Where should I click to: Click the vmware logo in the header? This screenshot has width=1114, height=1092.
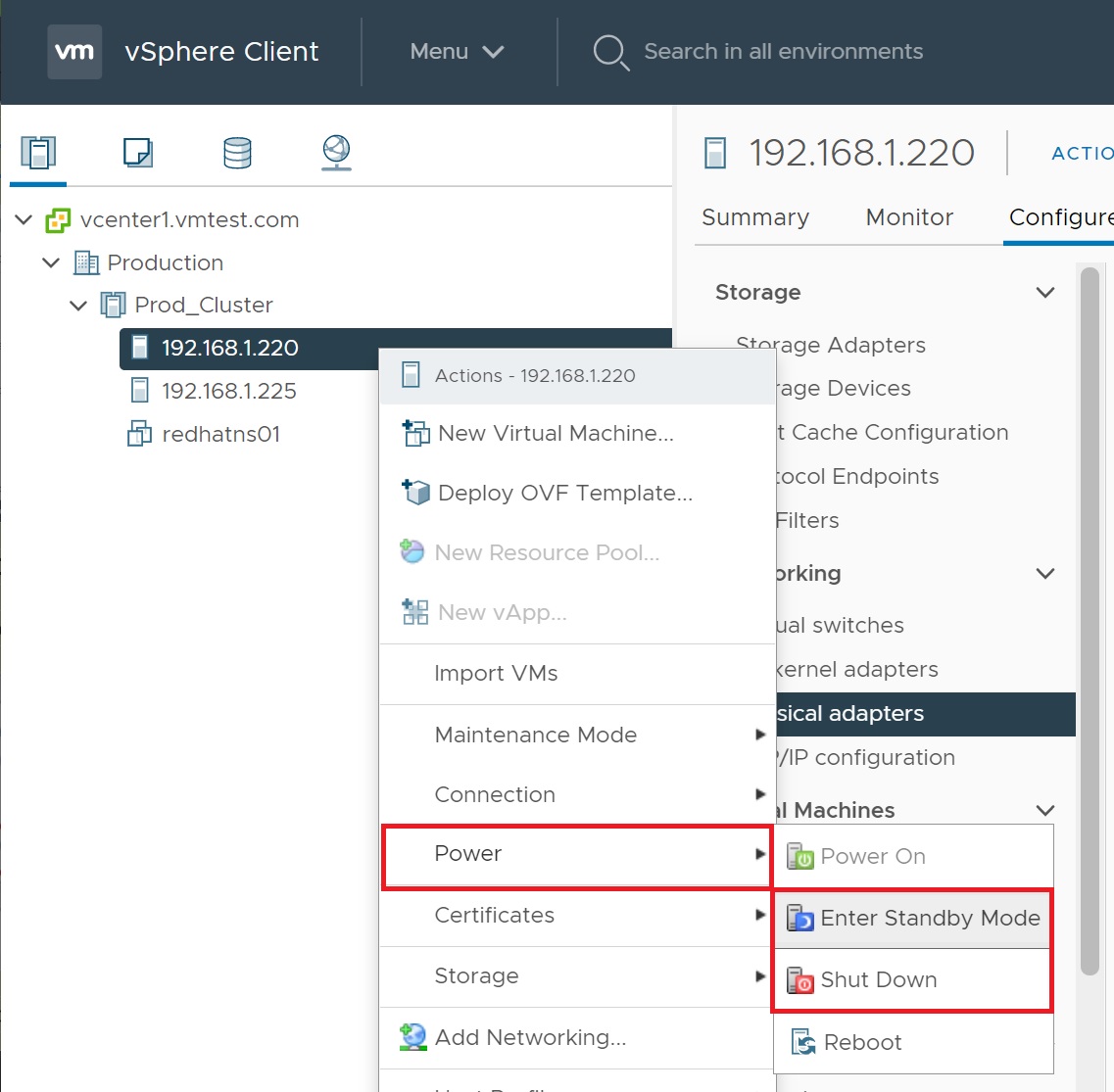pos(74,52)
